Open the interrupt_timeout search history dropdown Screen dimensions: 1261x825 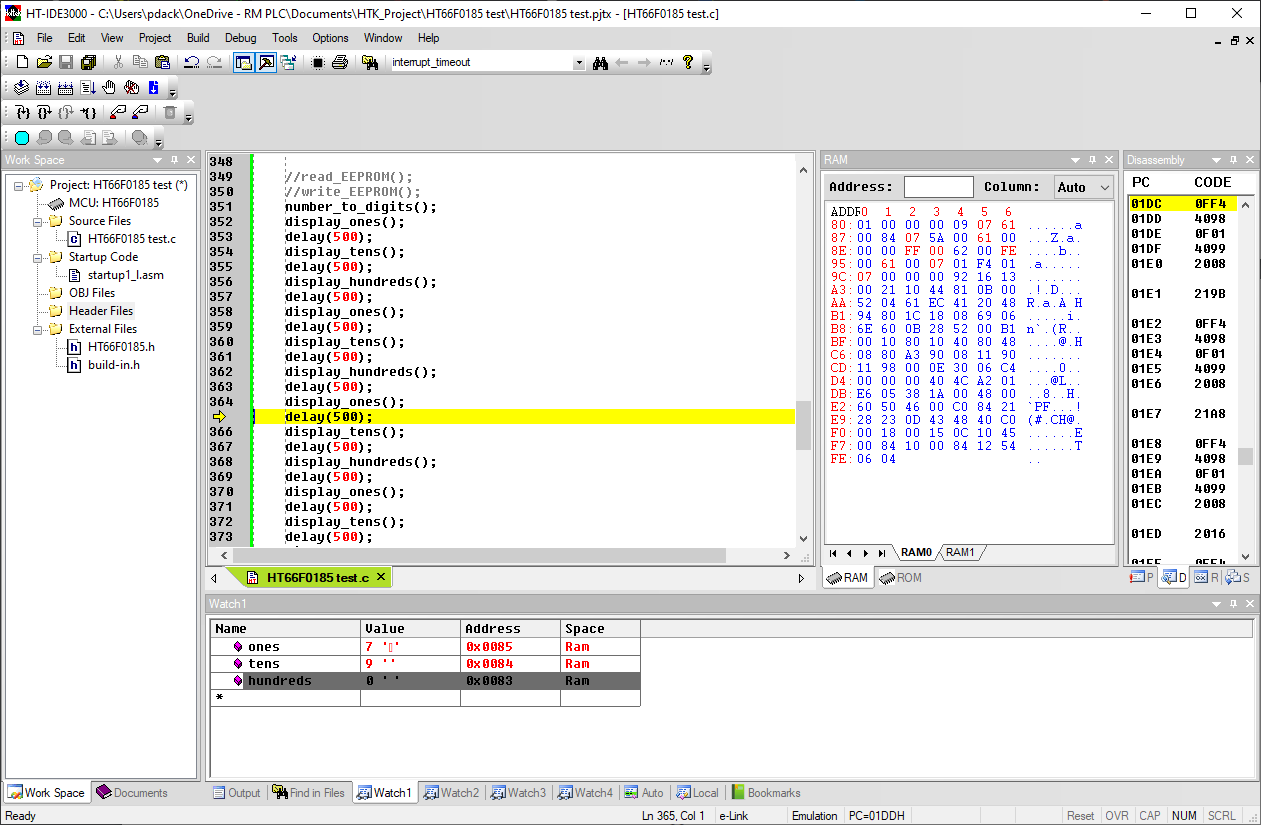pyautogui.click(x=578, y=61)
